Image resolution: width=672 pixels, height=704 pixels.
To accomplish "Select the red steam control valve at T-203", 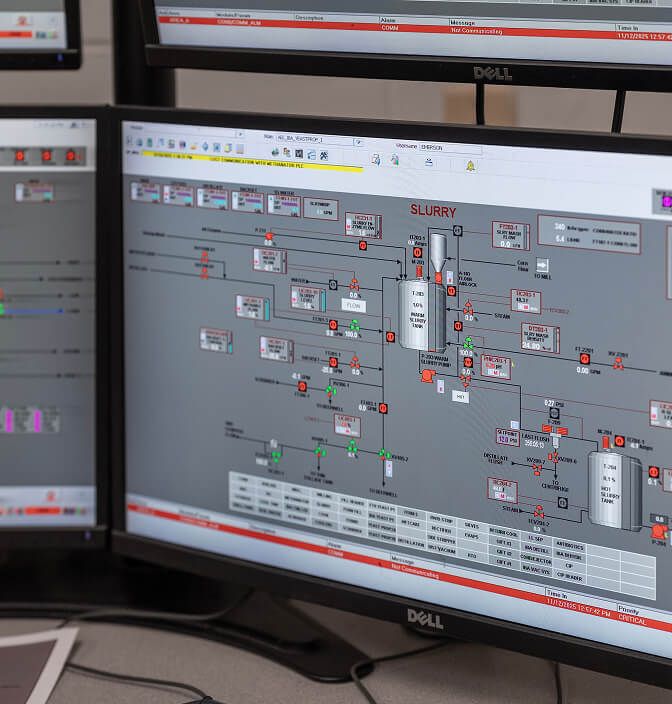I will coord(468,308).
